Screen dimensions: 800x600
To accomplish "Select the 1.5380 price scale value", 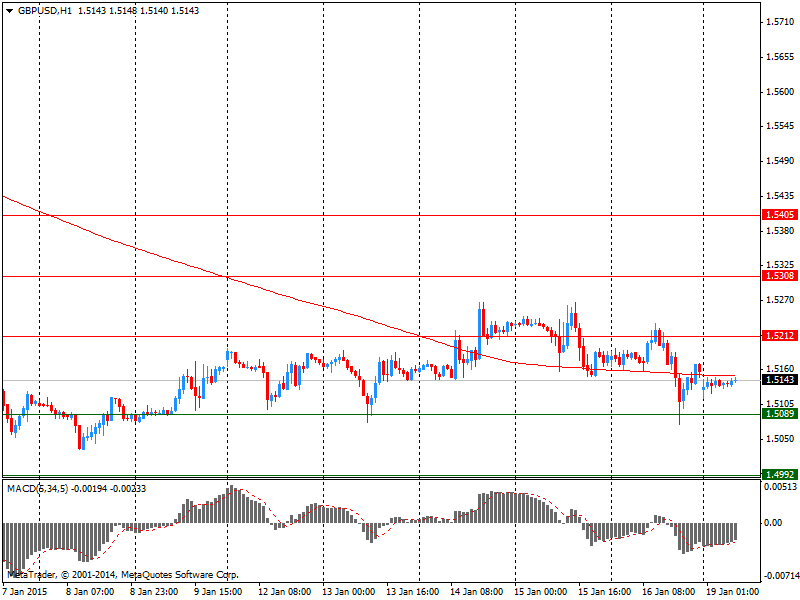I will pyautogui.click(x=781, y=231).
